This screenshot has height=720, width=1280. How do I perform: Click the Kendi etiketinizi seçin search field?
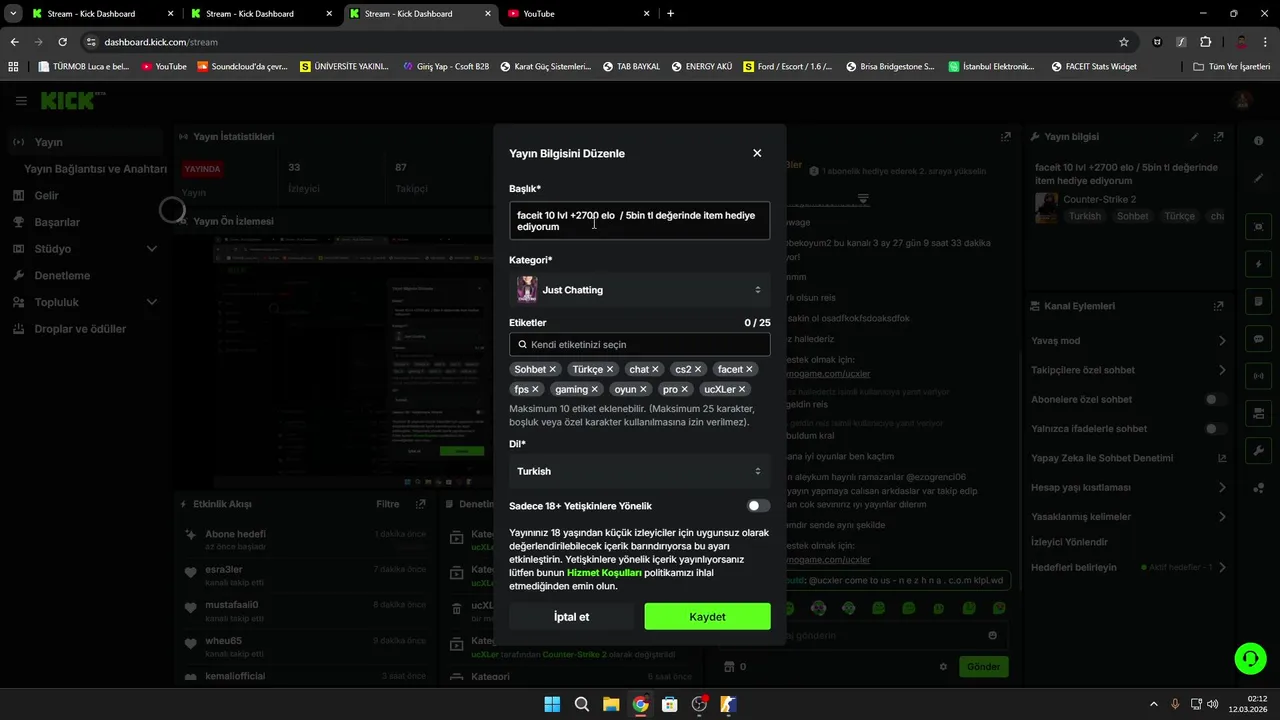[x=640, y=344]
